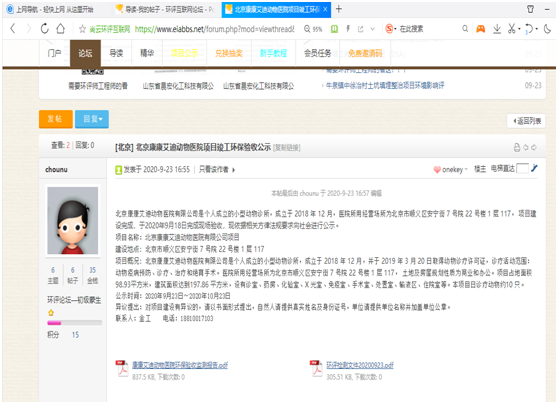Bookmark this page with the star icon
The width and height of the screenshot is (558, 404).
tap(82, 29)
